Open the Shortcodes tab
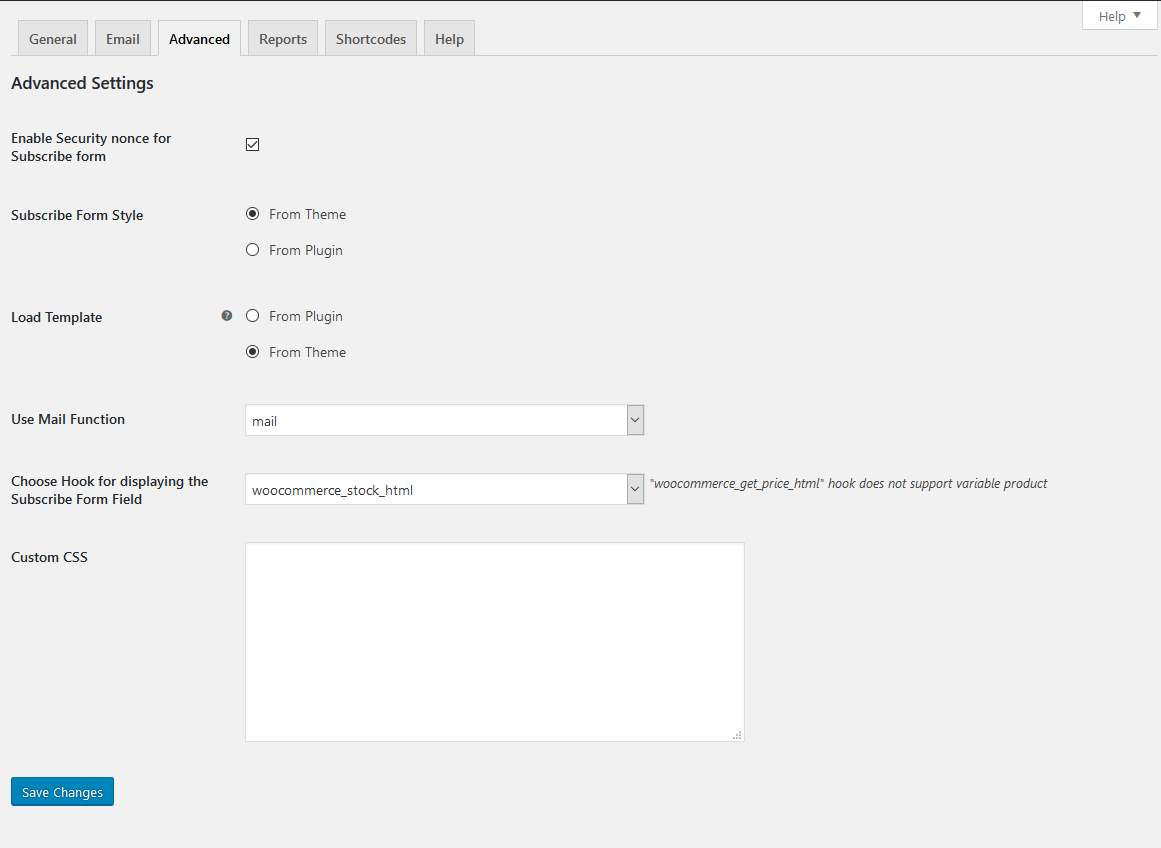1161x848 pixels. tap(370, 37)
